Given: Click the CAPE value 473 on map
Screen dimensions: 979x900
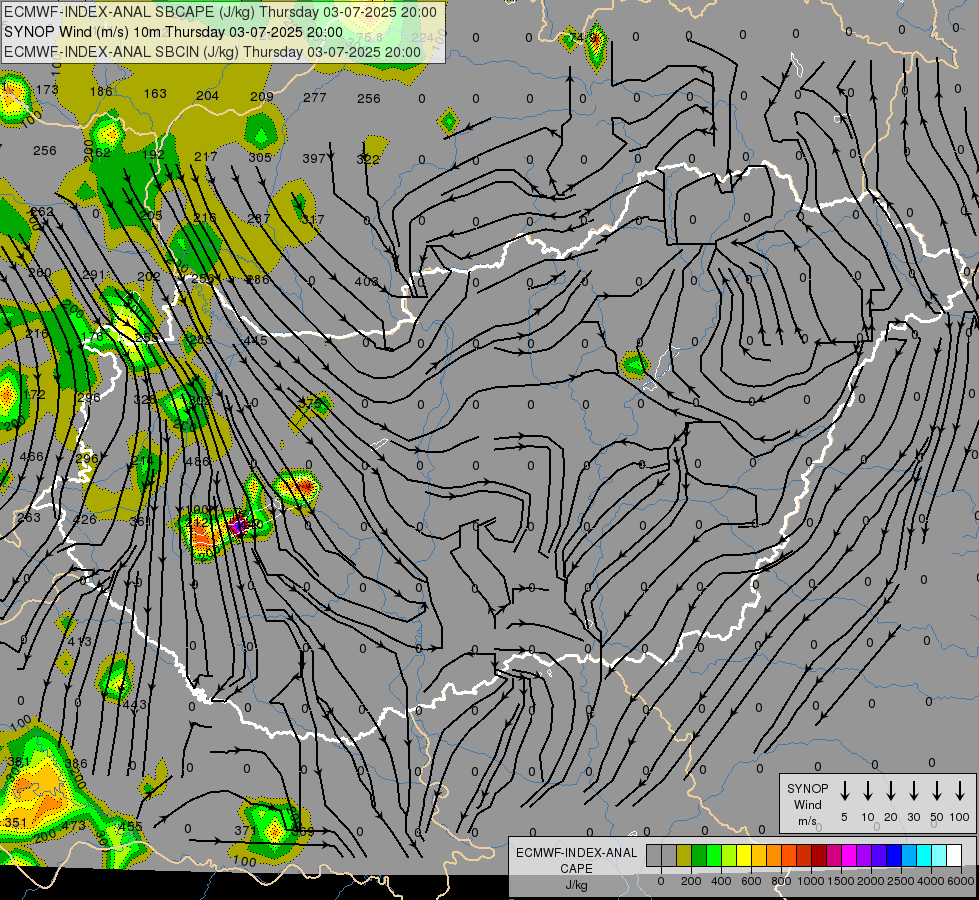Looking at the screenshot, I should [74, 826].
